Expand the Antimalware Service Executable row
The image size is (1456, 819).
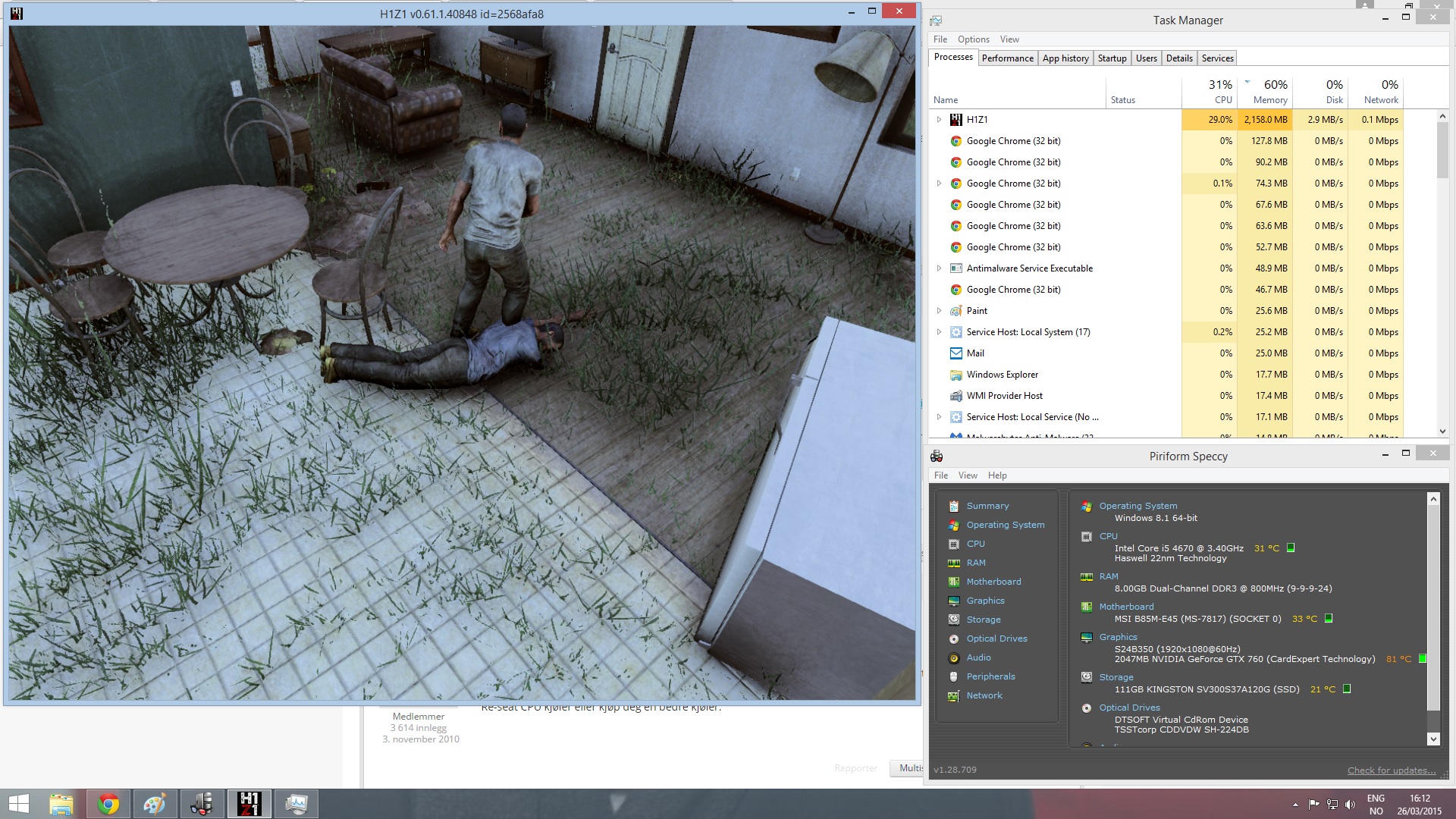click(939, 268)
